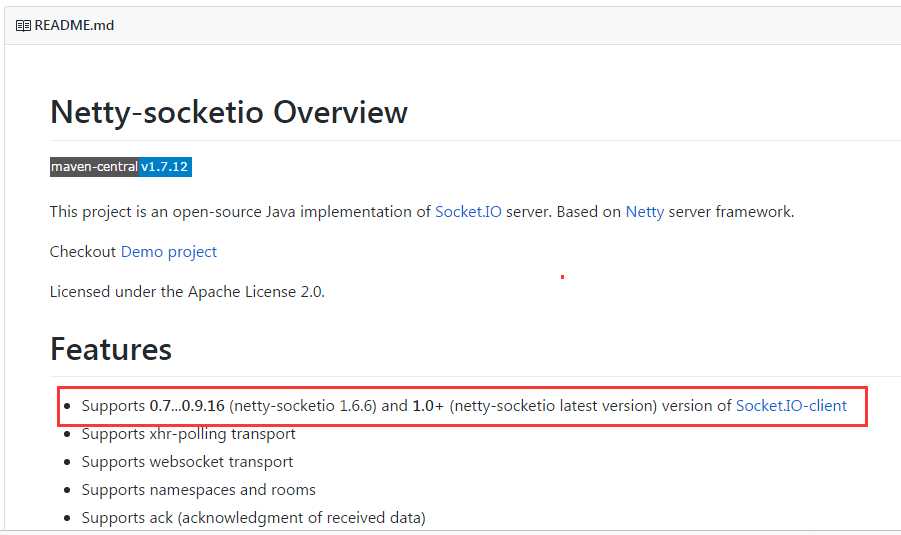Open the Netty server framework link
The width and height of the screenshot is (901, 535).
point(644,212)
